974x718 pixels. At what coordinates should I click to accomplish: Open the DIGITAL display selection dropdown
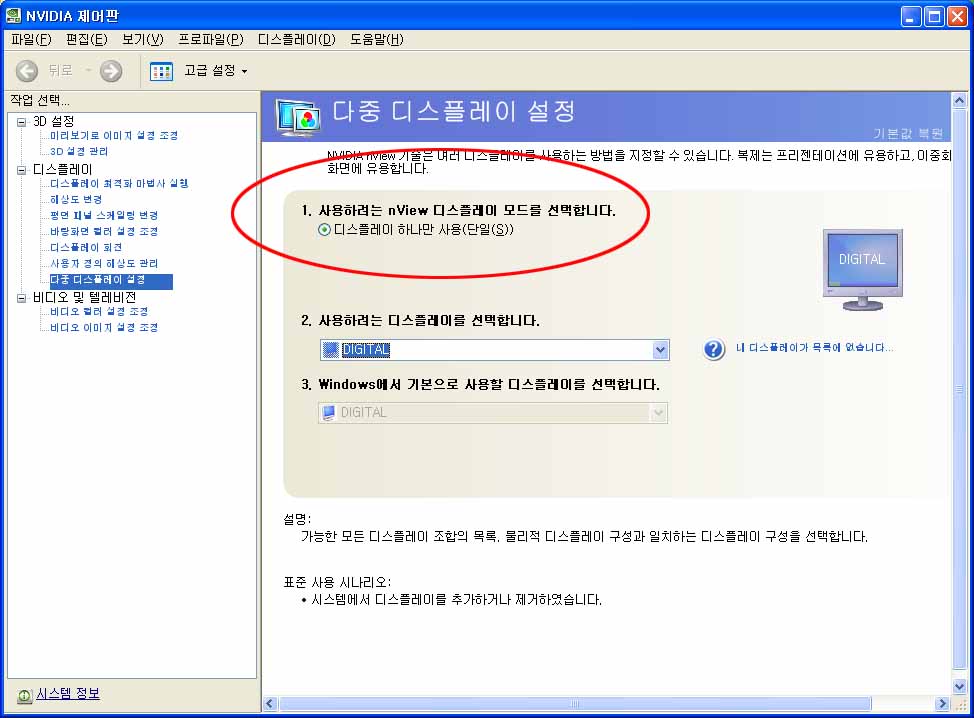660,350
